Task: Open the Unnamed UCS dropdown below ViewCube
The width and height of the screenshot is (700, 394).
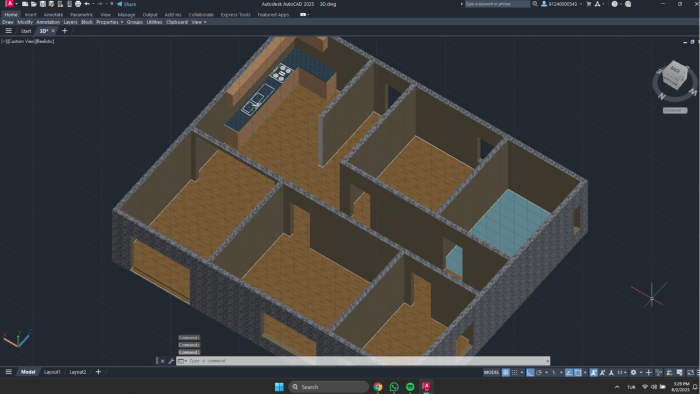Action: [x=675, y=110]
